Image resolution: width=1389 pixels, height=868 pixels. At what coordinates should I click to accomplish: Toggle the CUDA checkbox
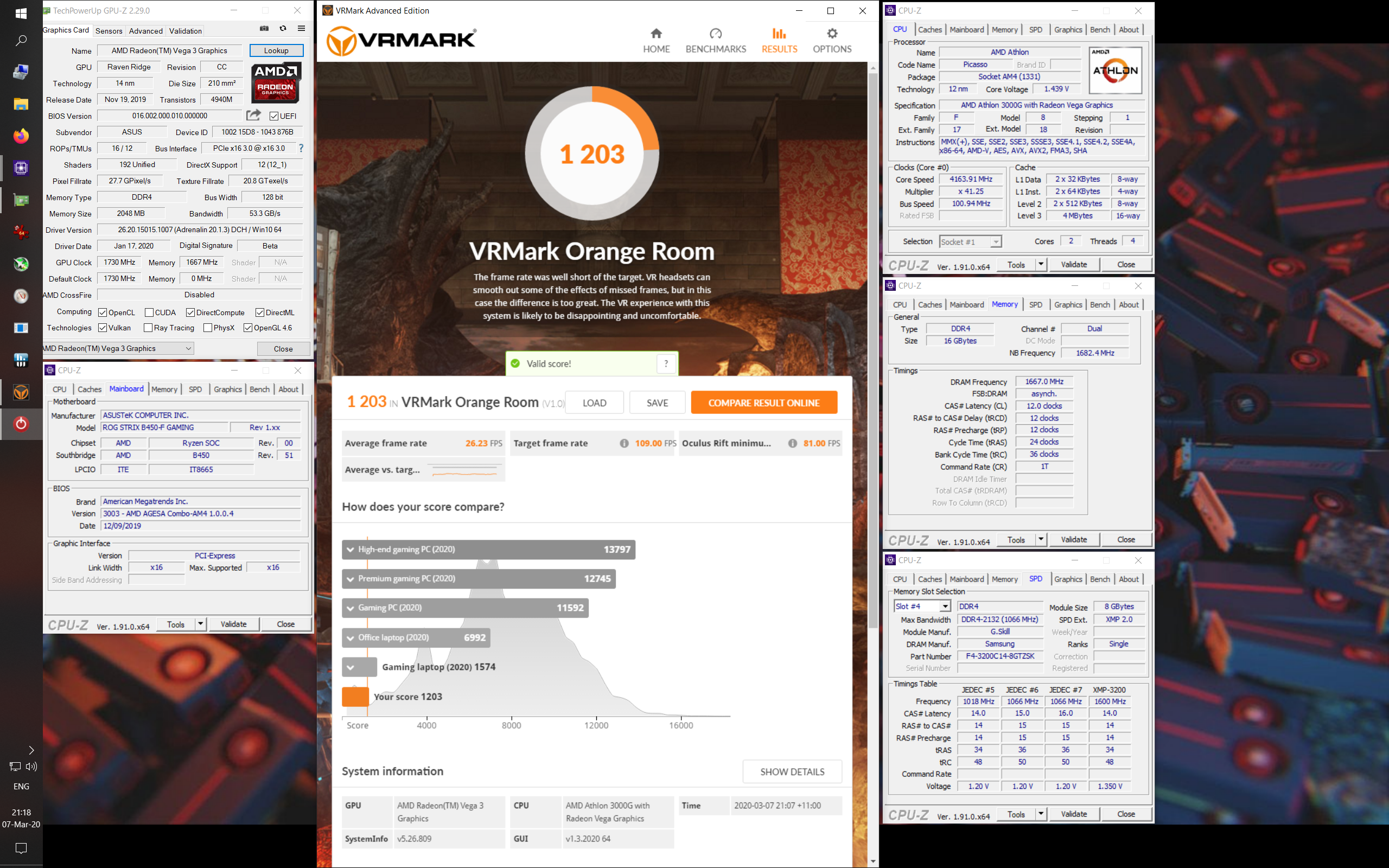[x=149, y=312]
